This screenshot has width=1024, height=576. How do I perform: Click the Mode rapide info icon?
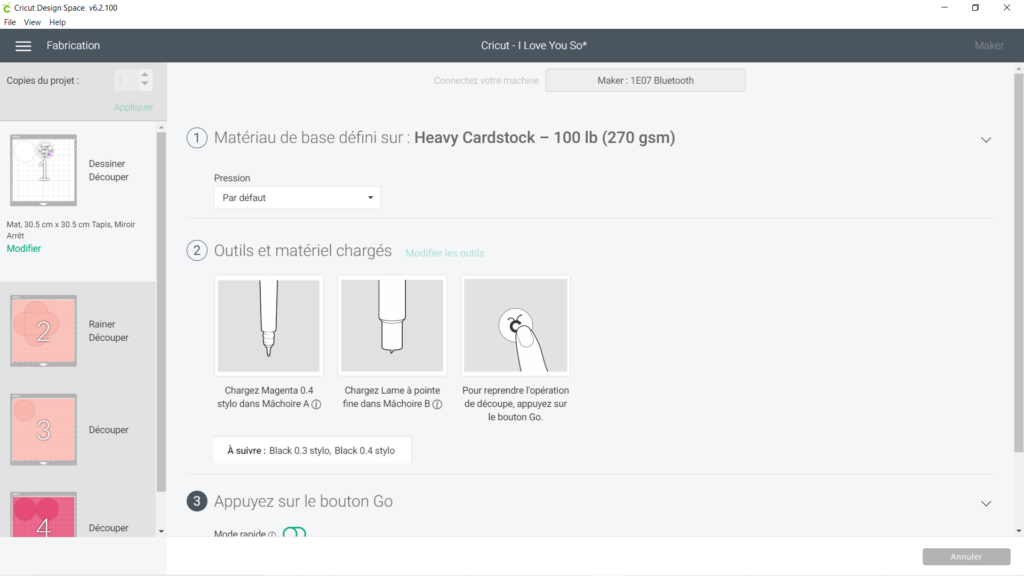click(272, 534)
